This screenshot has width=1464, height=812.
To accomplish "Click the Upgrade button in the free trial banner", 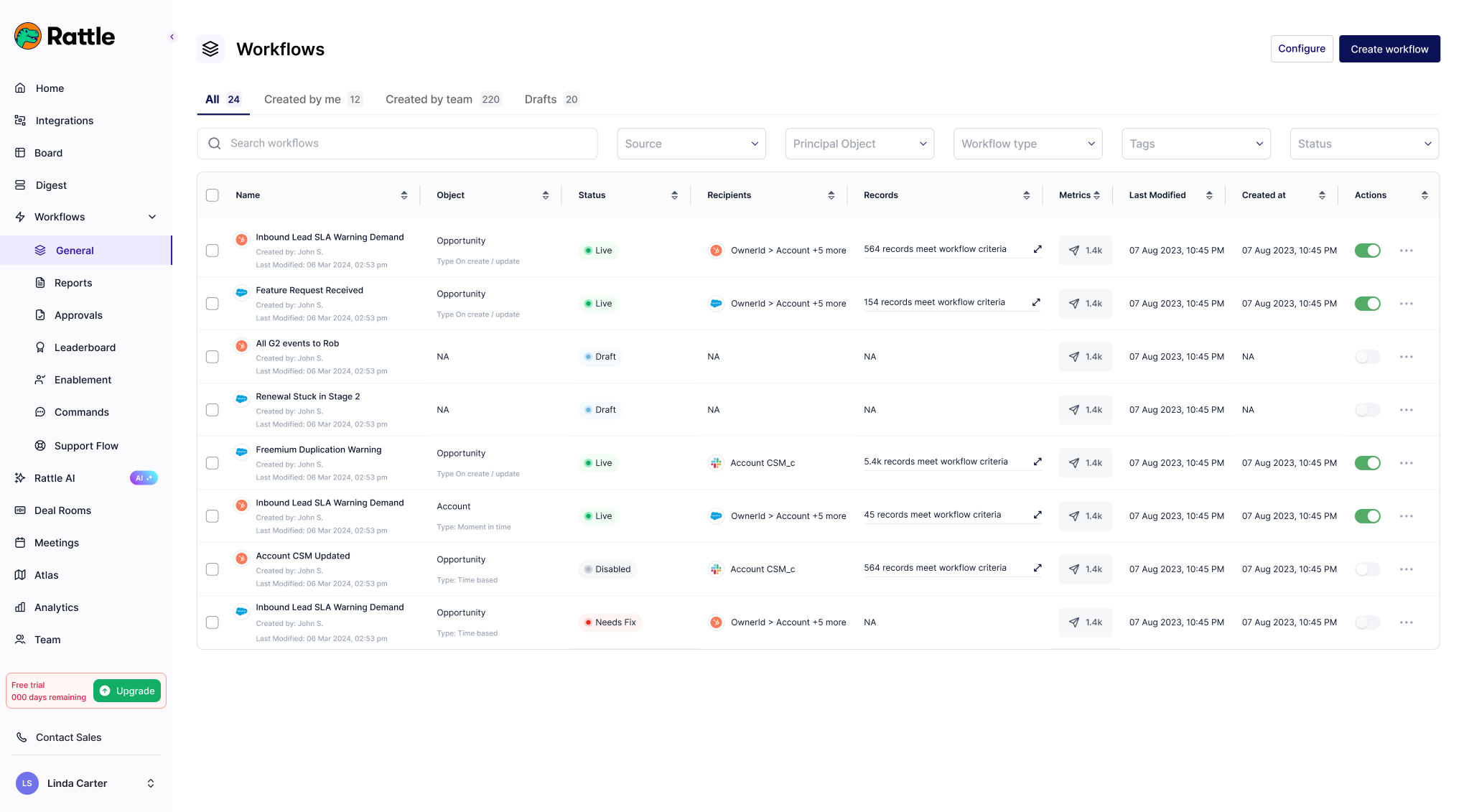I will (126, 690).
